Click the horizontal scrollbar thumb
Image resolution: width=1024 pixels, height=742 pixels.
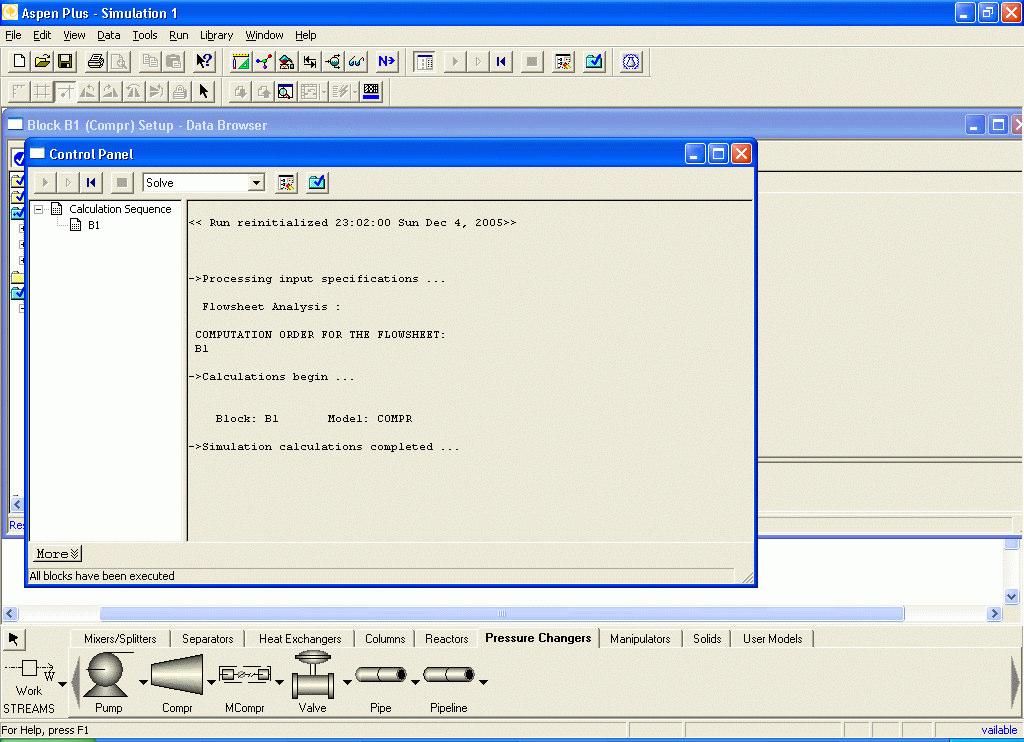pos(502,613)
